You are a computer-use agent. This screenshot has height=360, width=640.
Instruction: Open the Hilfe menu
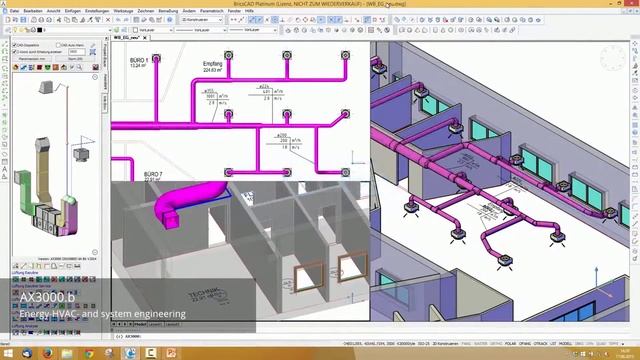pos(249,11)
